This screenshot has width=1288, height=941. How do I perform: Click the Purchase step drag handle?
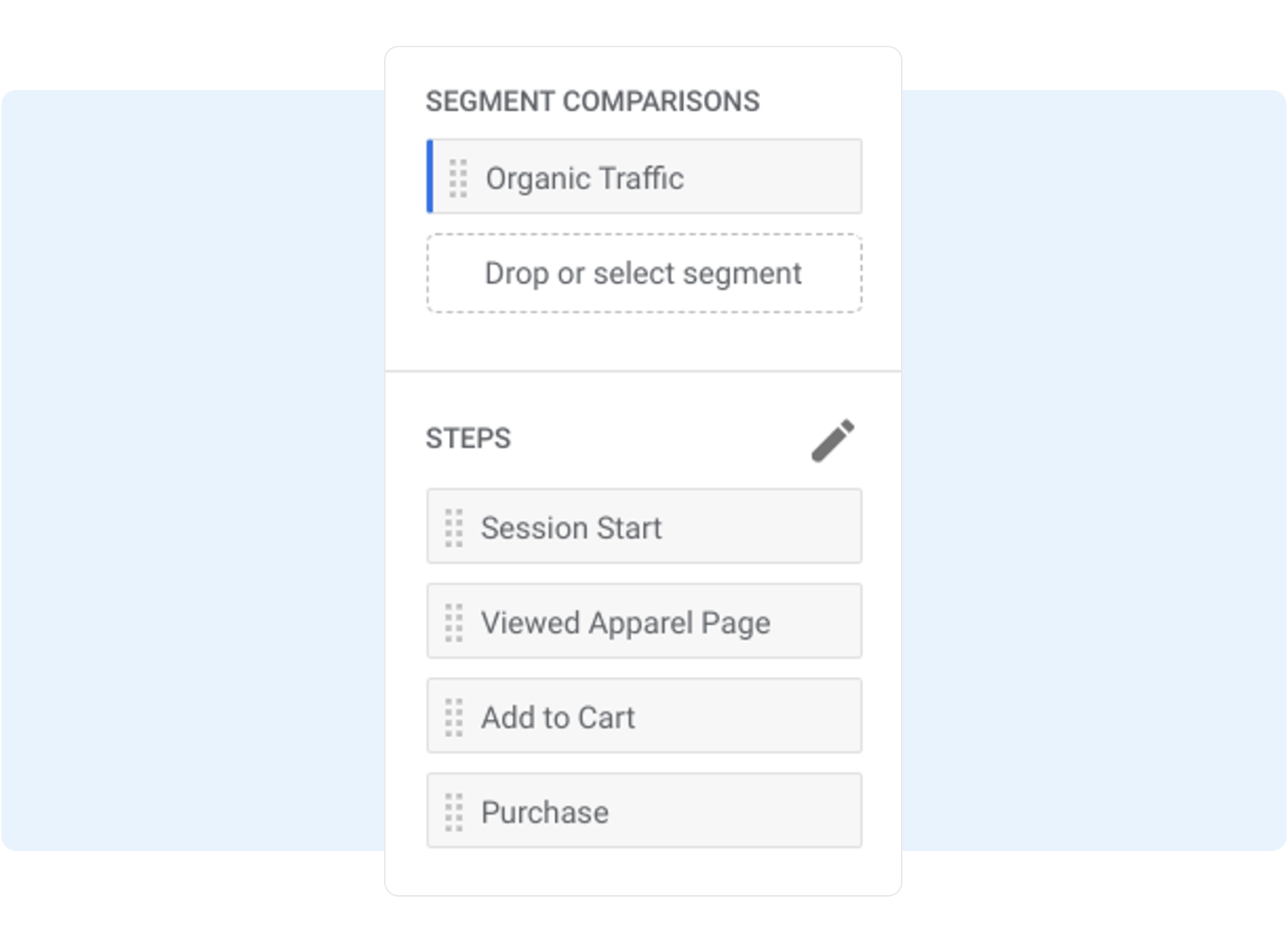(454, 812)
